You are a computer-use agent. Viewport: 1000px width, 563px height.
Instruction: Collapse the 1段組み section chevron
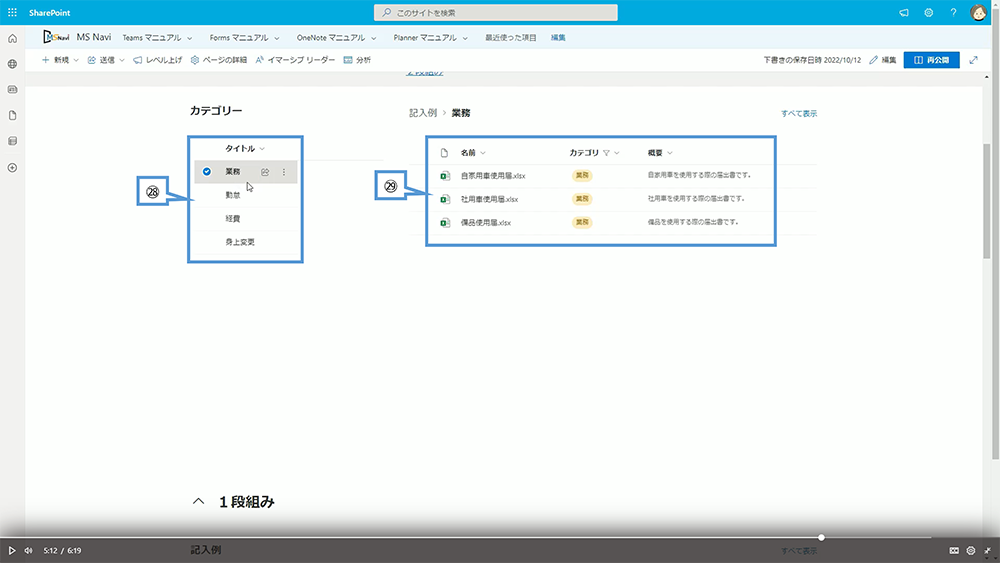[198, 502]
